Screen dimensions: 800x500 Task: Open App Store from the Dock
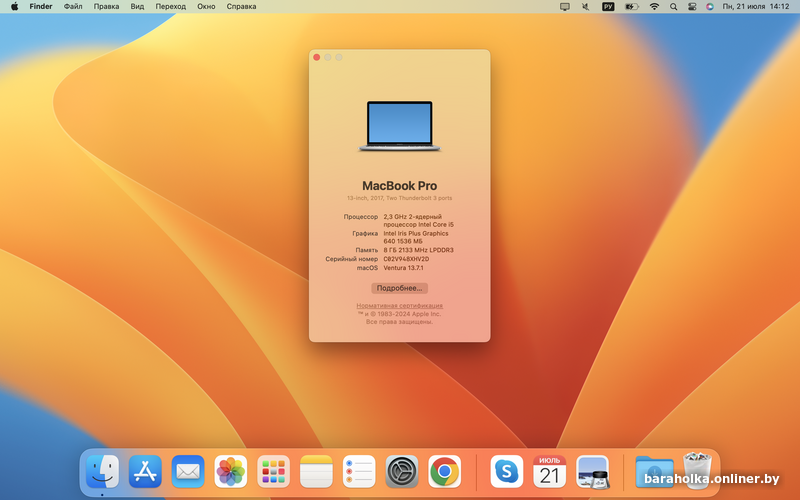145,471
